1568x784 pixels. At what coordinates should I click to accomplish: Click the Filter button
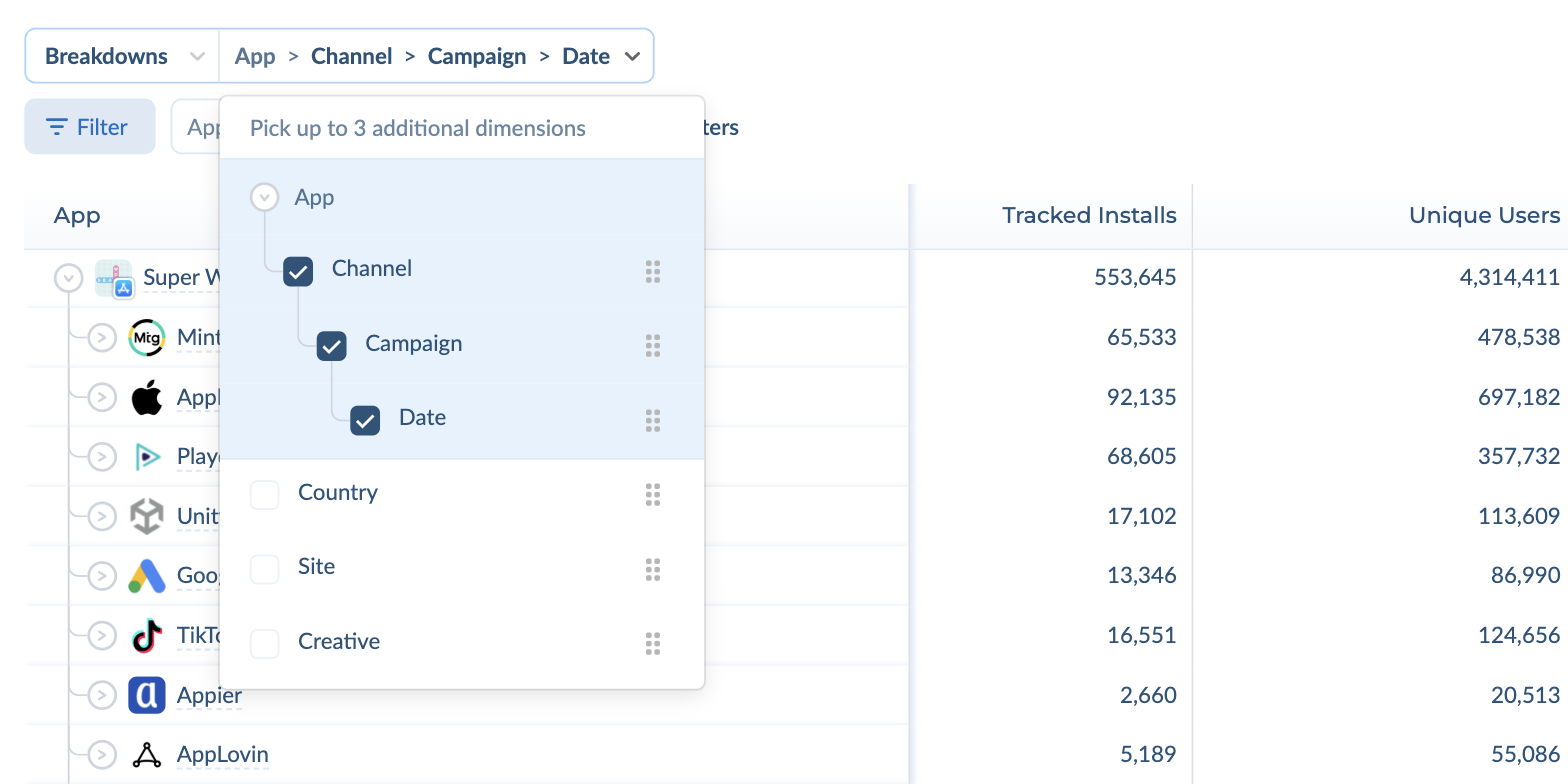point(90,127)
